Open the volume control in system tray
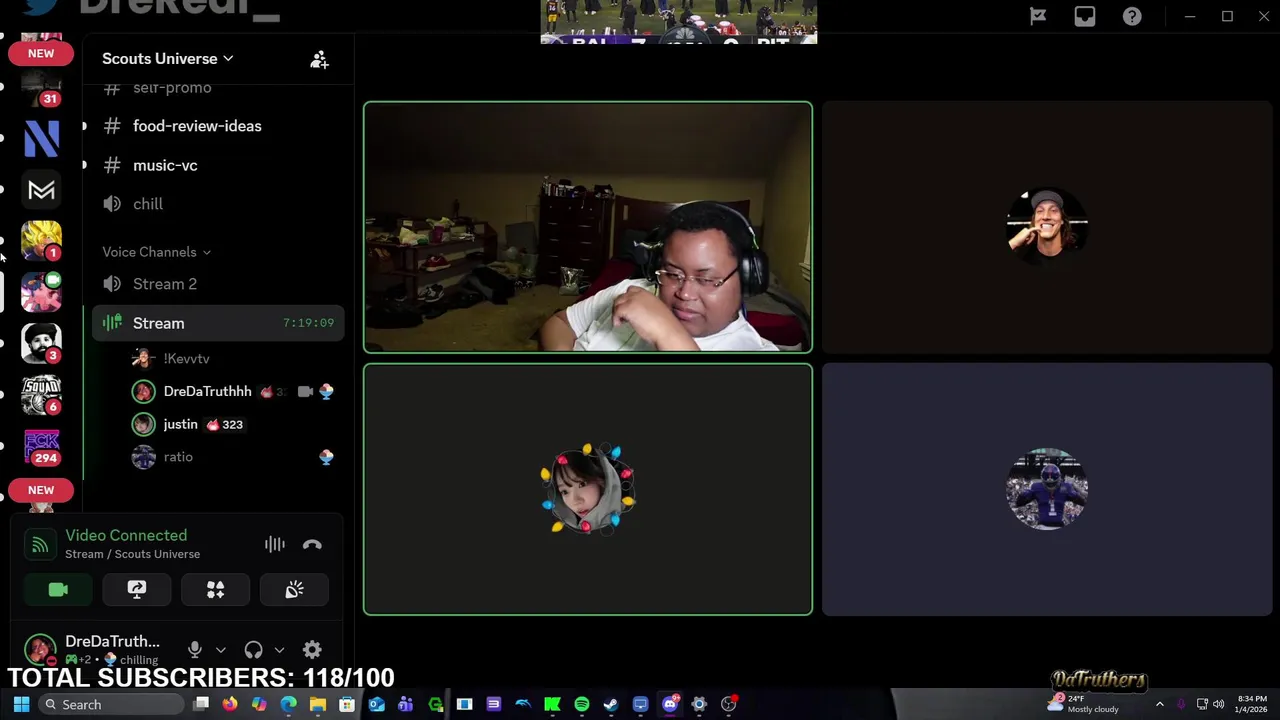The width and height of the screenshot is (1280, 720). coord(1218,704)
